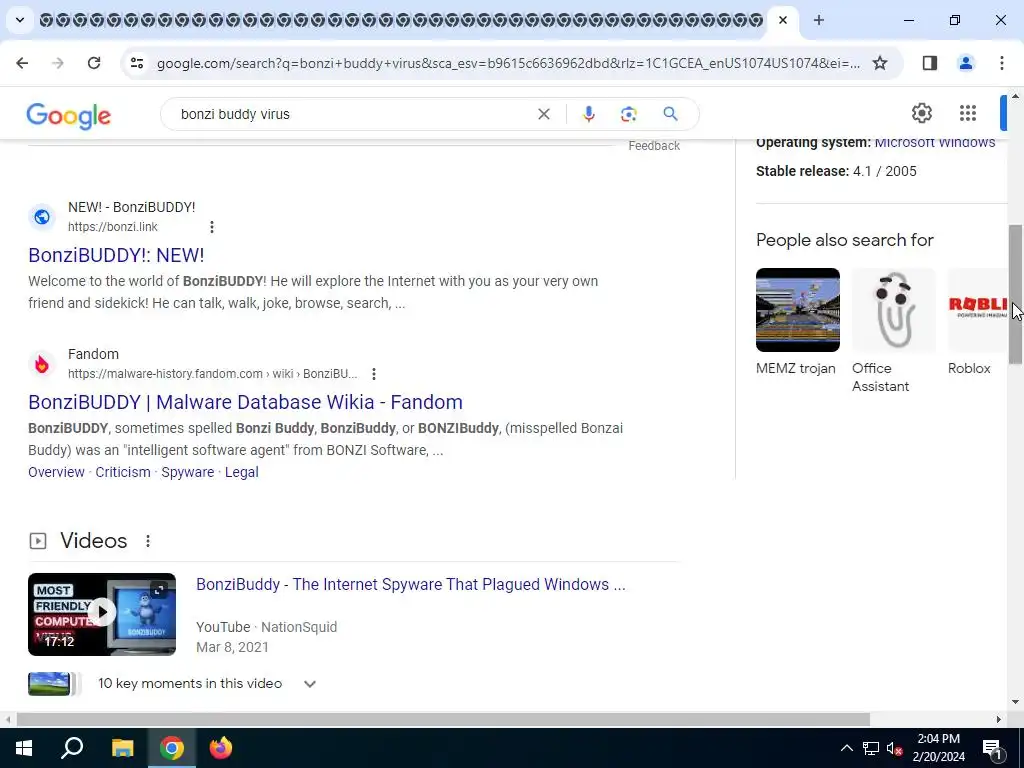1024x768 pixels.
Task: Open the MEMZ trojan thumbnail
Action: (x=797, y=310)
